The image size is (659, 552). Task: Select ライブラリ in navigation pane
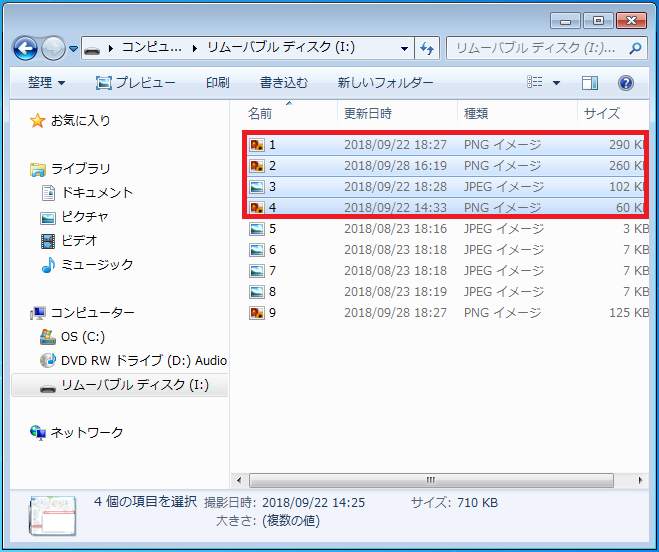(x=80, y=169)
